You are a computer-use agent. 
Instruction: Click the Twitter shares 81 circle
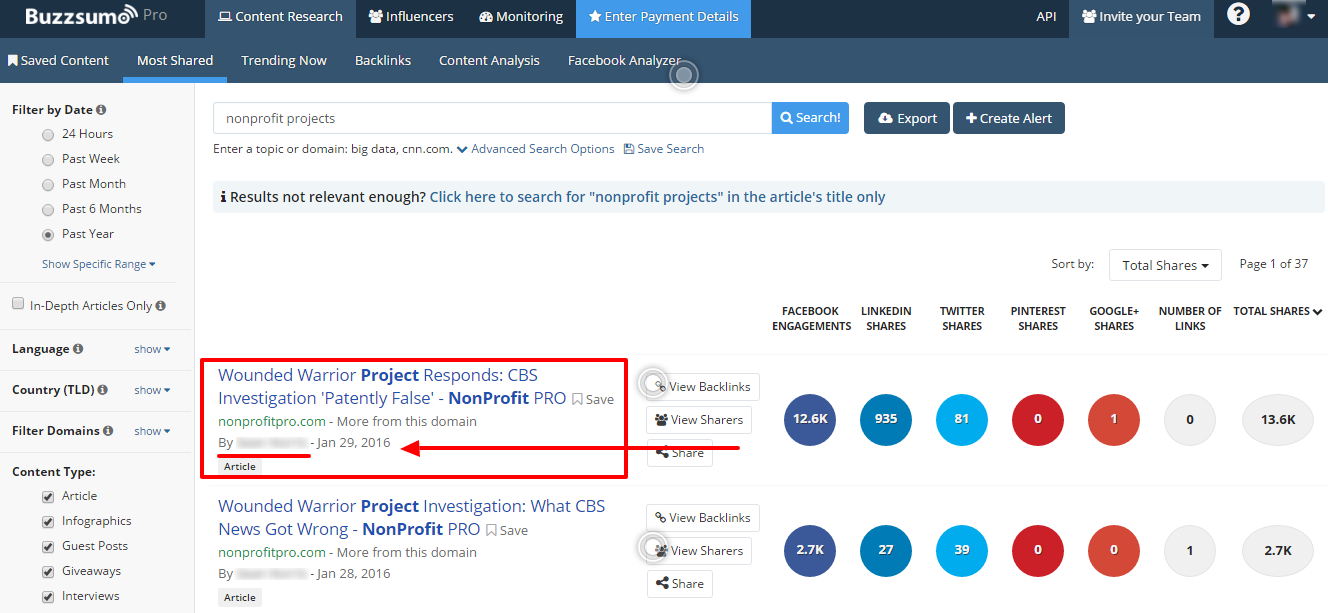pyautogui.click(x=962, y=420)
